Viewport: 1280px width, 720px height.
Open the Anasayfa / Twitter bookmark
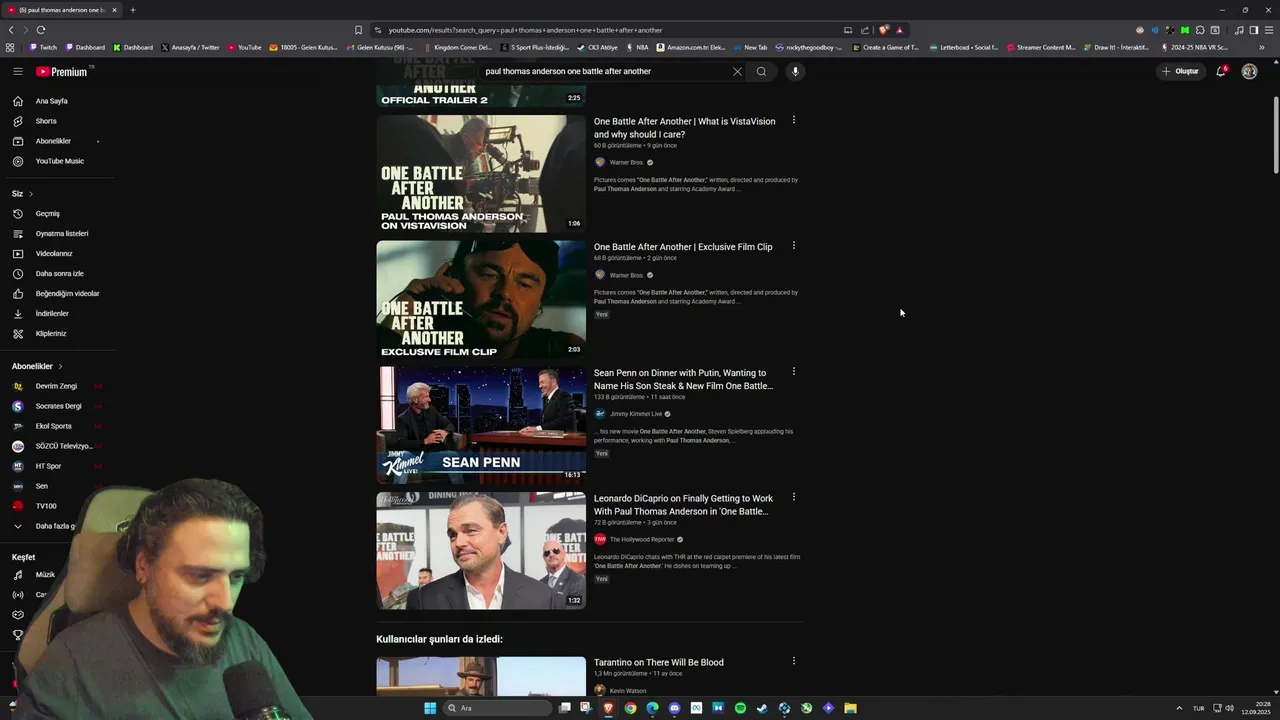(x=189, y=47)
